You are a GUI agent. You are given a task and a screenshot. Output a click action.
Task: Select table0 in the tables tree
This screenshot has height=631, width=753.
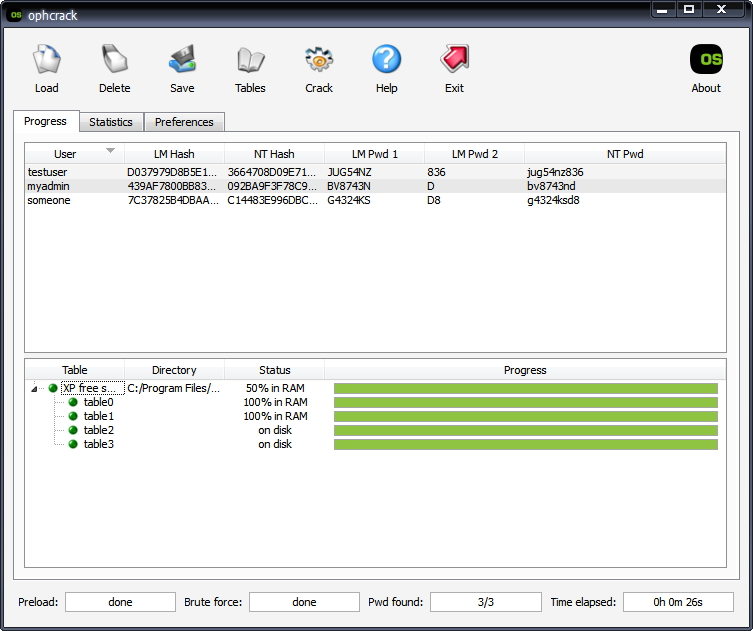click(x=98, y=402)
